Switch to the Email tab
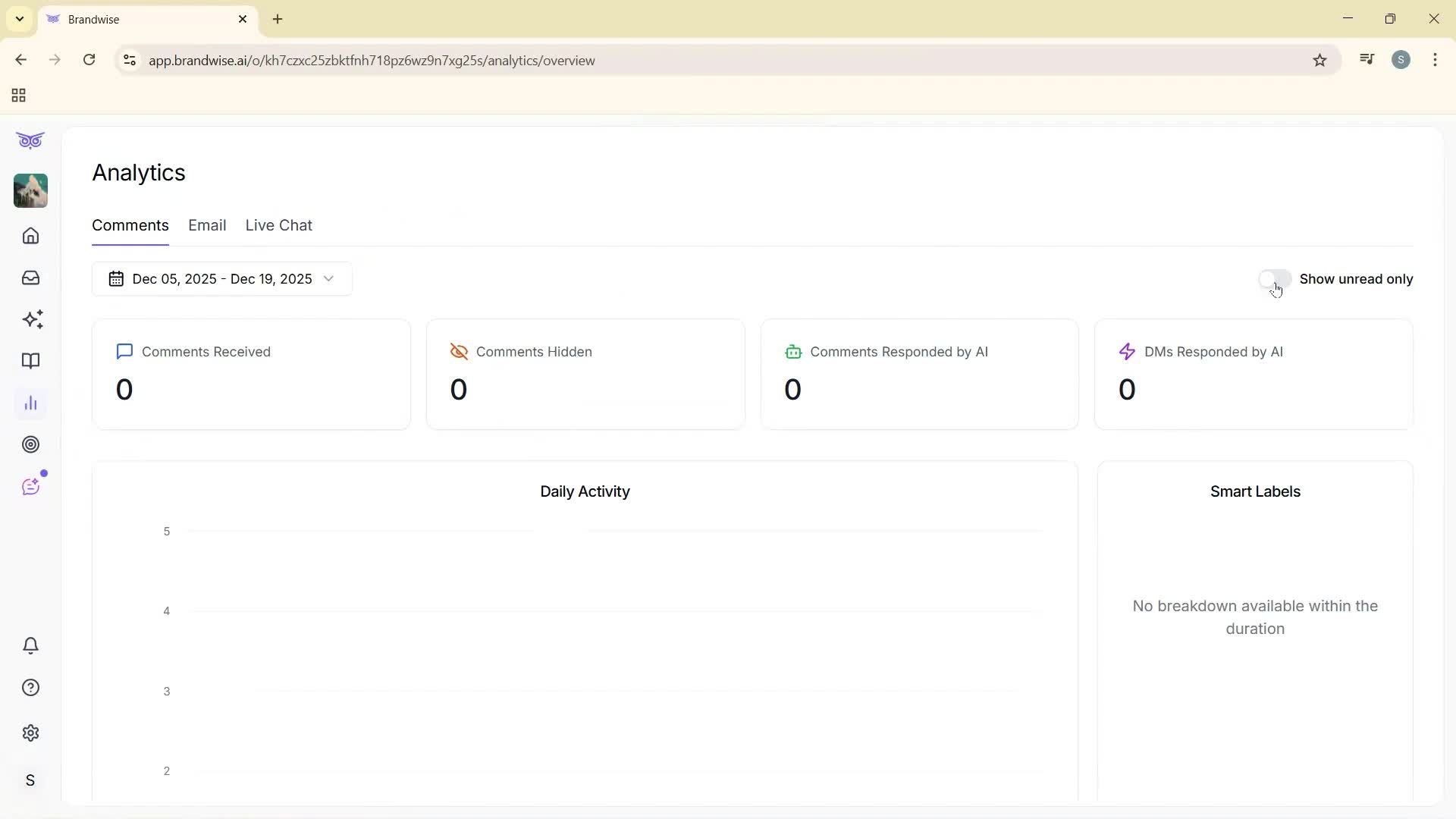1456x819 pixels. tap(207, 225)
